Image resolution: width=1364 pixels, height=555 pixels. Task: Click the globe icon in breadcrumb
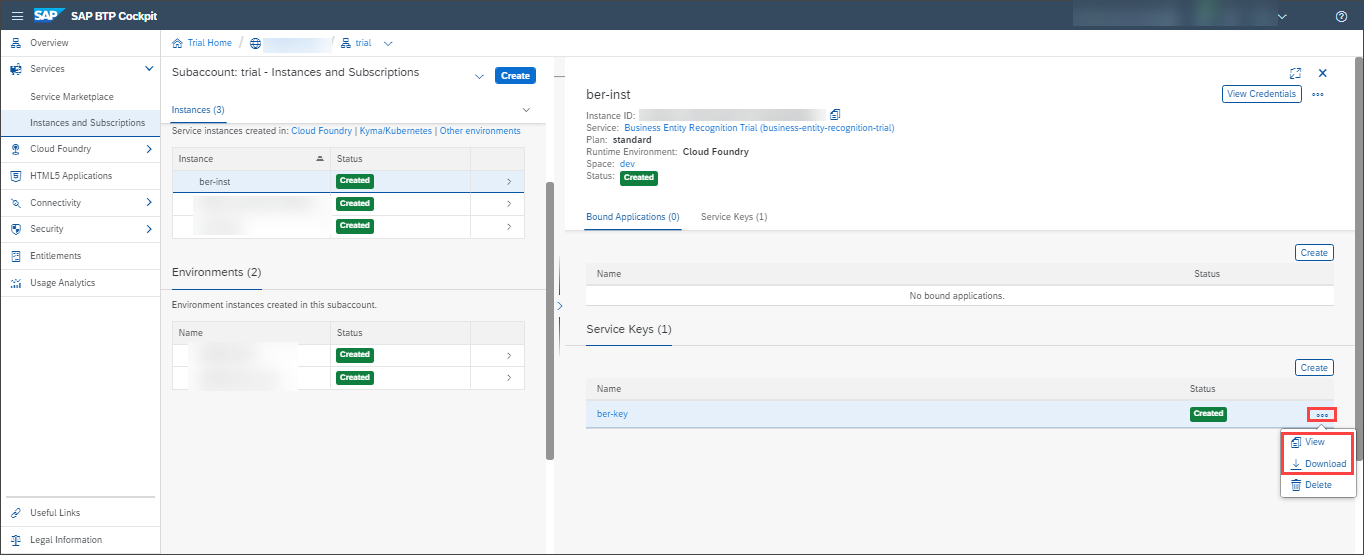[x=255, y=43]
